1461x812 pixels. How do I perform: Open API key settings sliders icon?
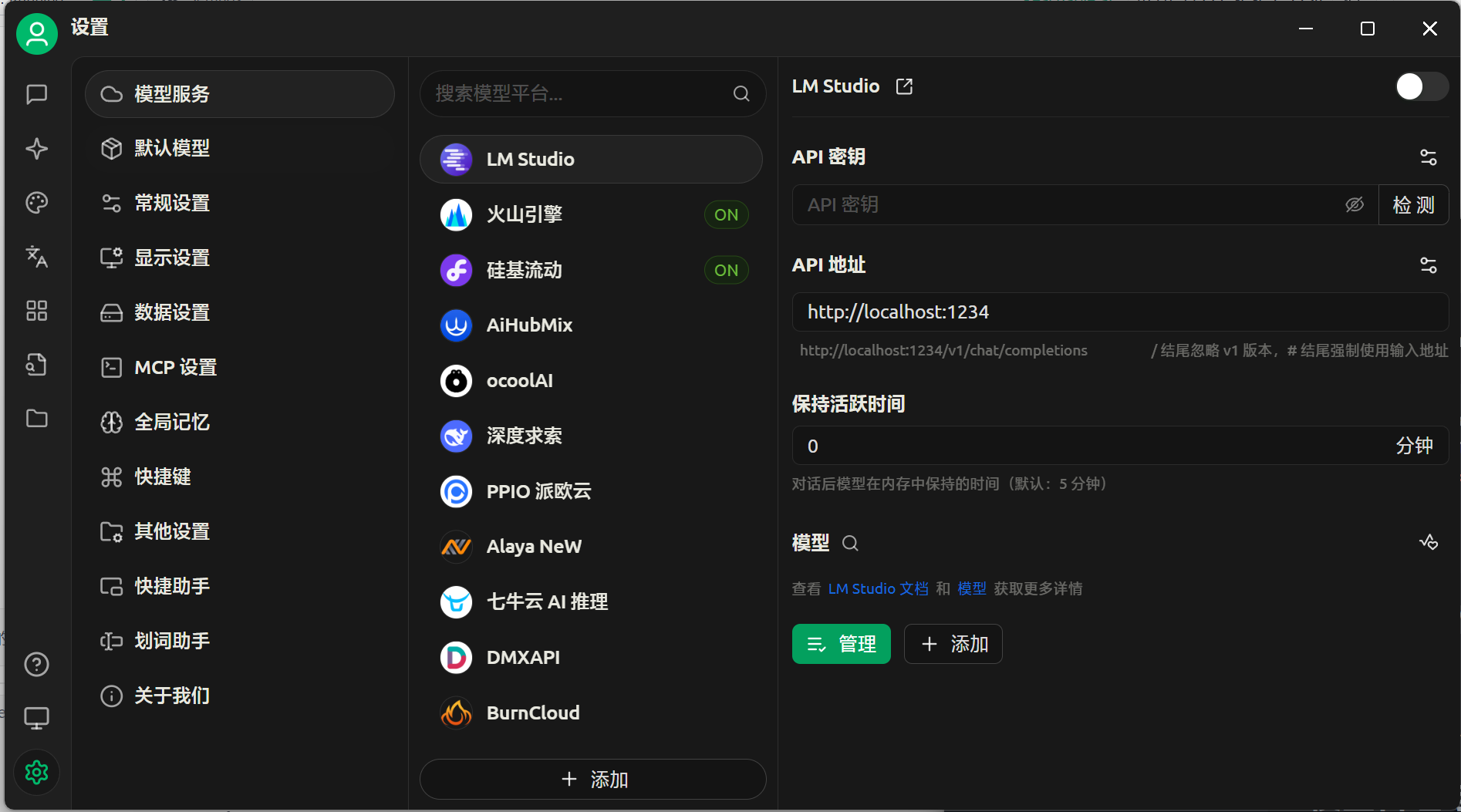pyautogui.click(x=1429, y=157)
